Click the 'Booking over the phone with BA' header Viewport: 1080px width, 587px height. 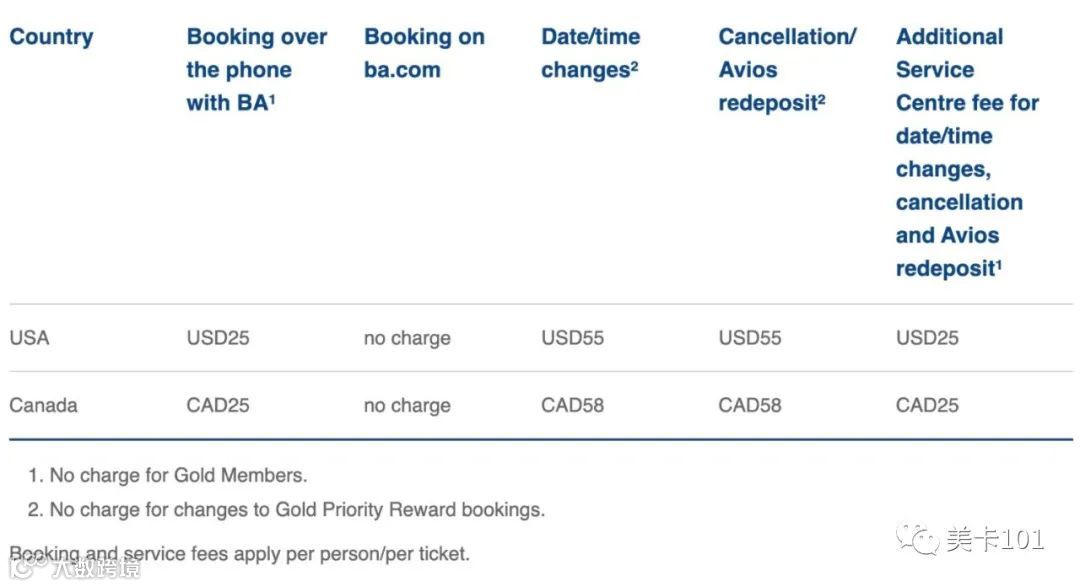[256, 70]
